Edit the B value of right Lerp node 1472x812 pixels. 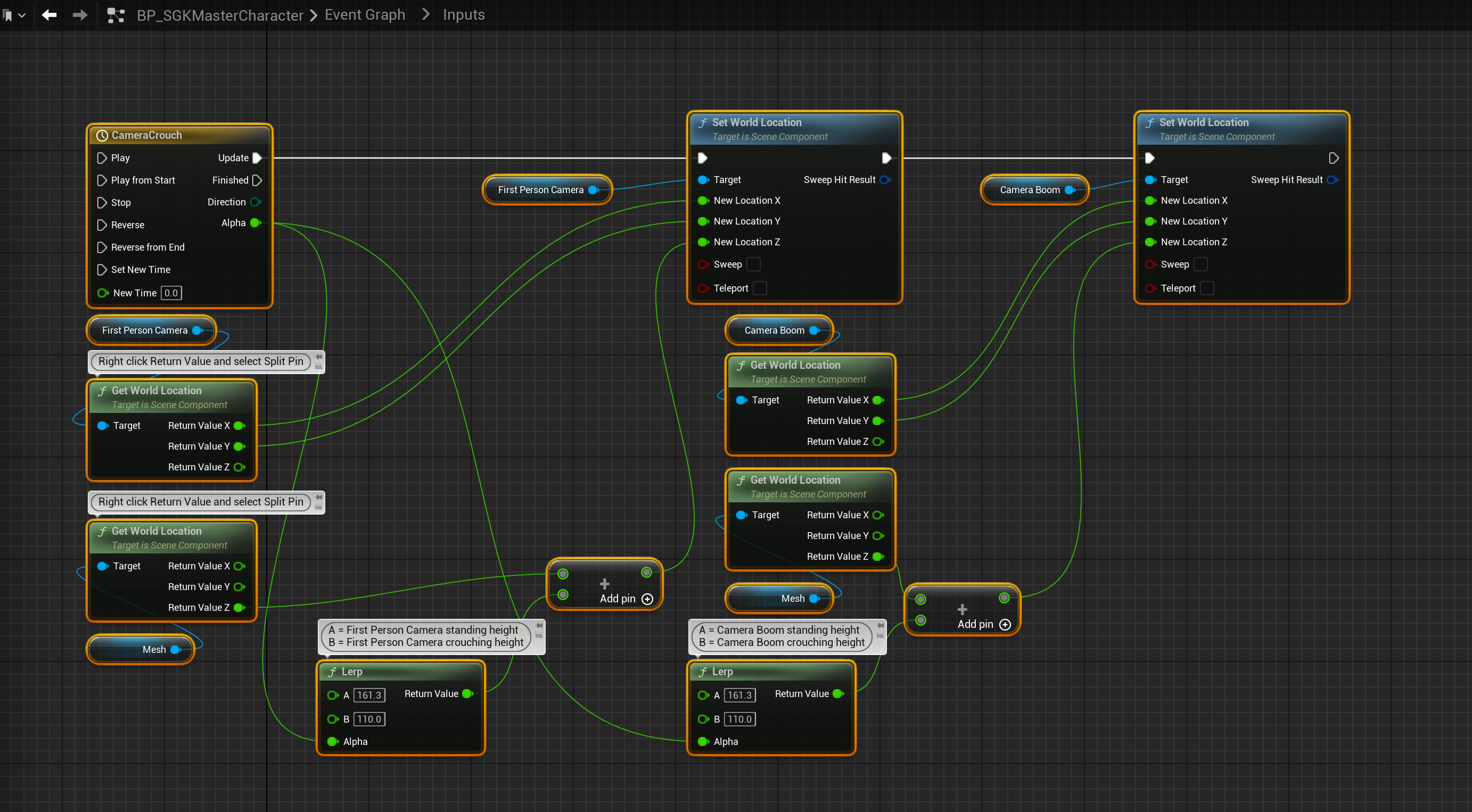coord(739,719)
